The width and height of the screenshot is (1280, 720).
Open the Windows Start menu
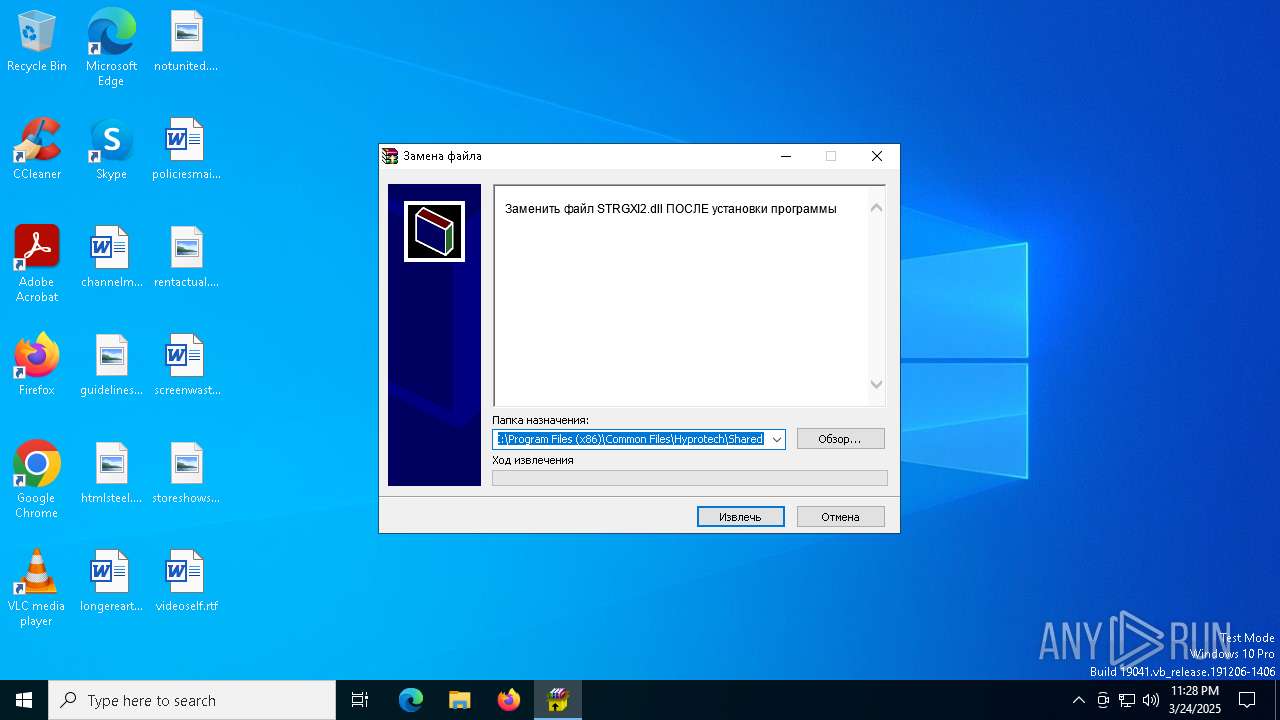point(24,700)
